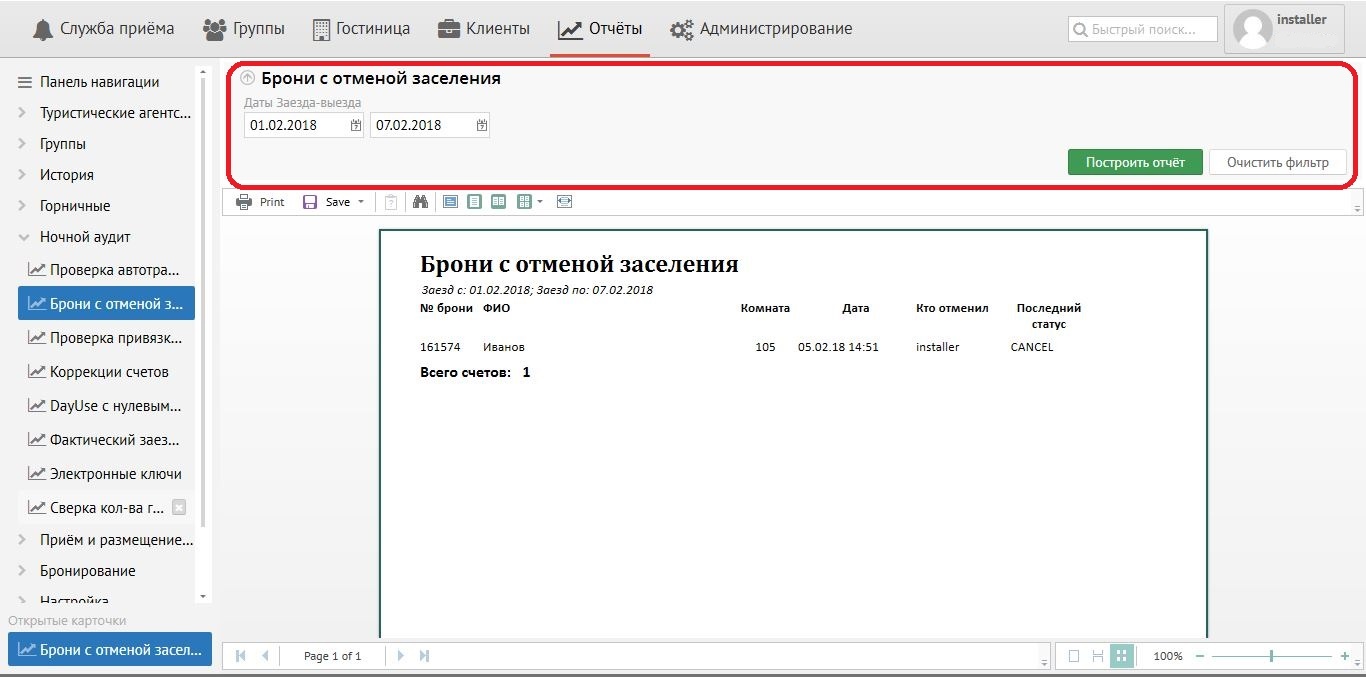Select the multi-page grid view mode at bottom
Screen dimensions: 1366x677
(1121, 656)
